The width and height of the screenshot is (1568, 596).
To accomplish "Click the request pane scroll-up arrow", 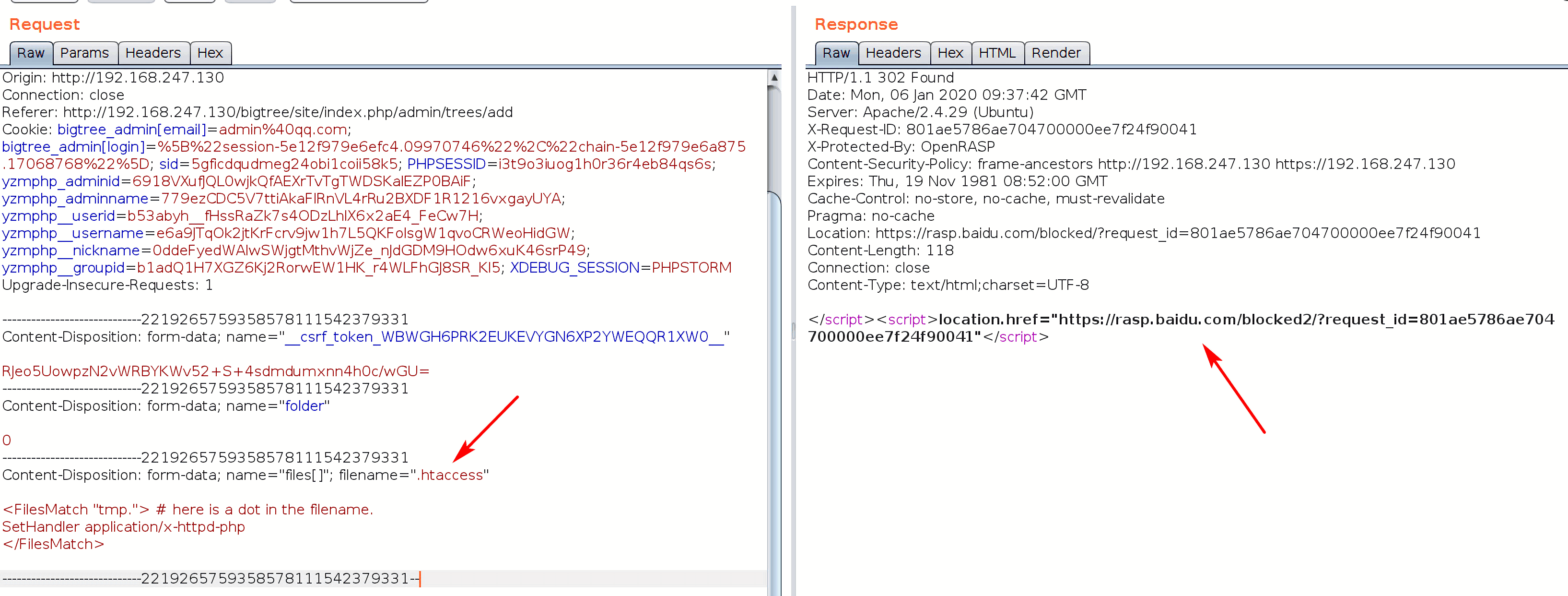I will [774, 77].
